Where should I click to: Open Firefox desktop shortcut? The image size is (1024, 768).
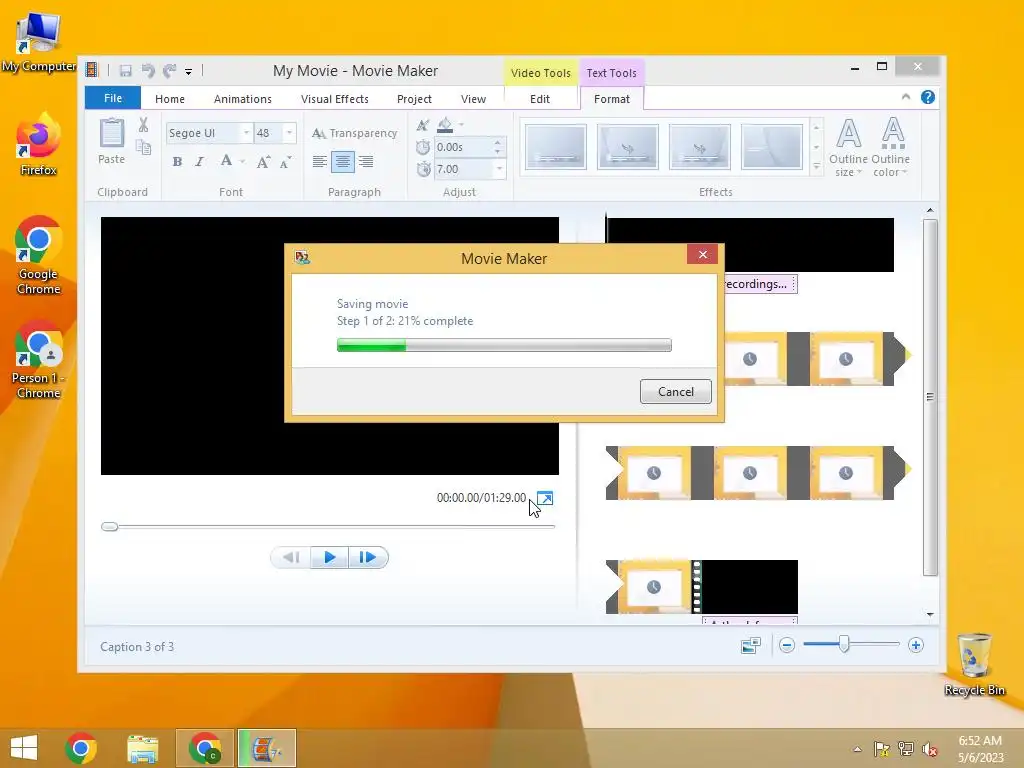(38, 145)
